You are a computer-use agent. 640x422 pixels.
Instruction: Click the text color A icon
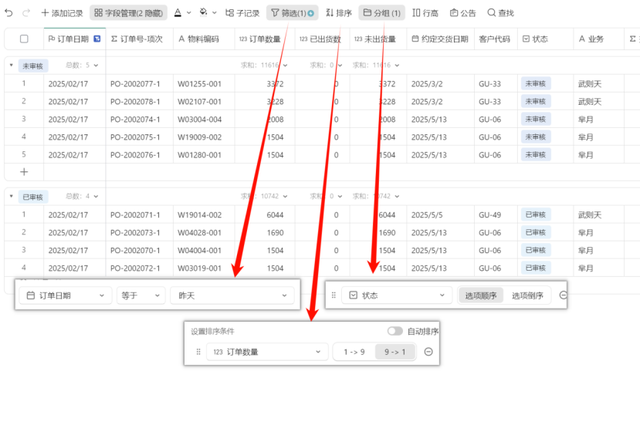(178, 13)
